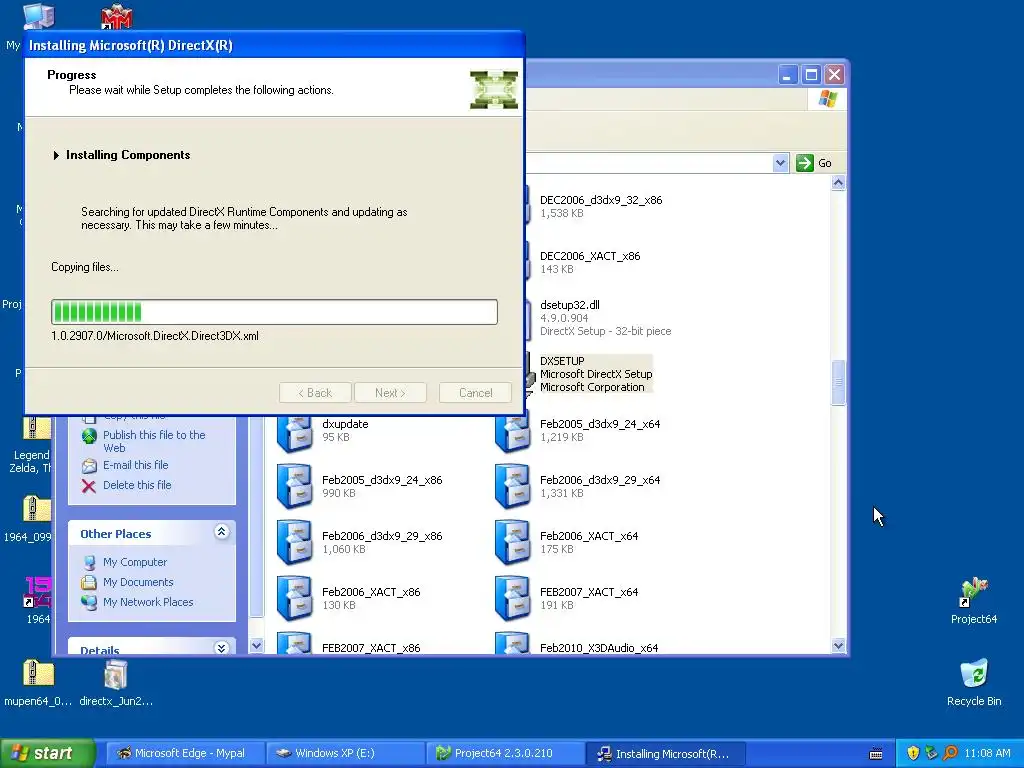Click the E-mail this file envelope icon
The image size is (1024, 768).
tap(89, 466)
